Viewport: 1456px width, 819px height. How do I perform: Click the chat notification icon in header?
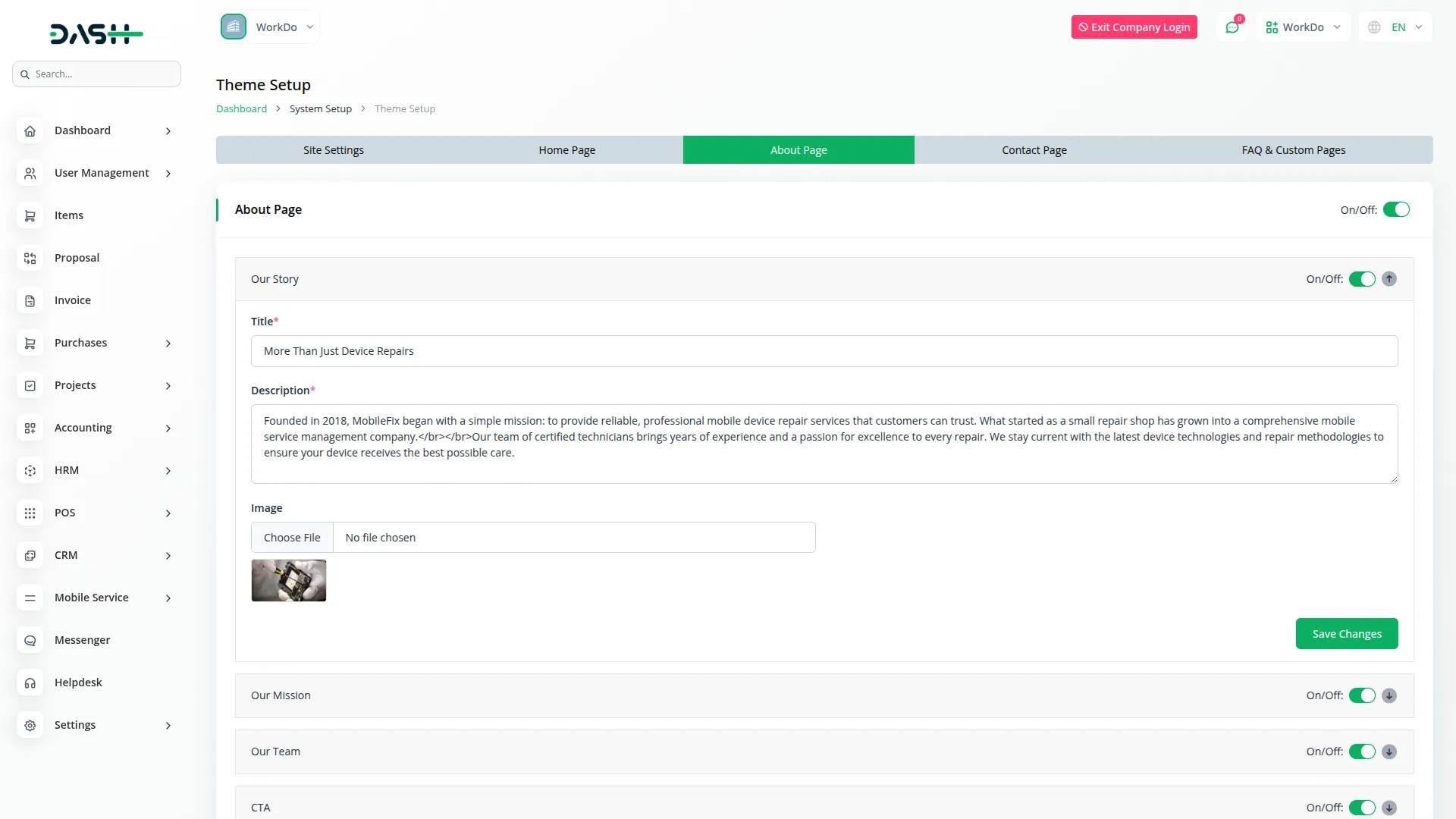point(1232,27)
